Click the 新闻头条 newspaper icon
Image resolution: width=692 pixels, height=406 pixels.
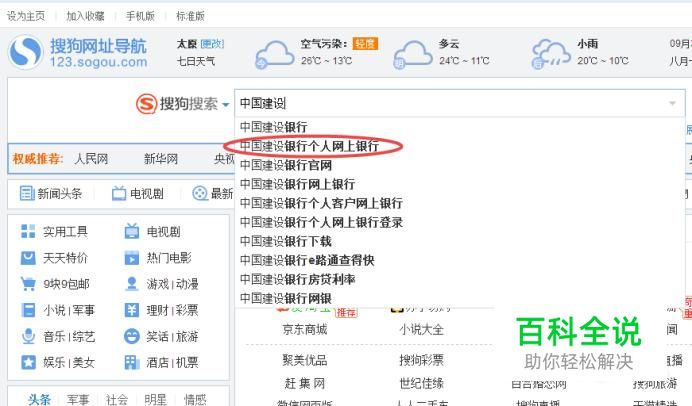coord(27,193)
